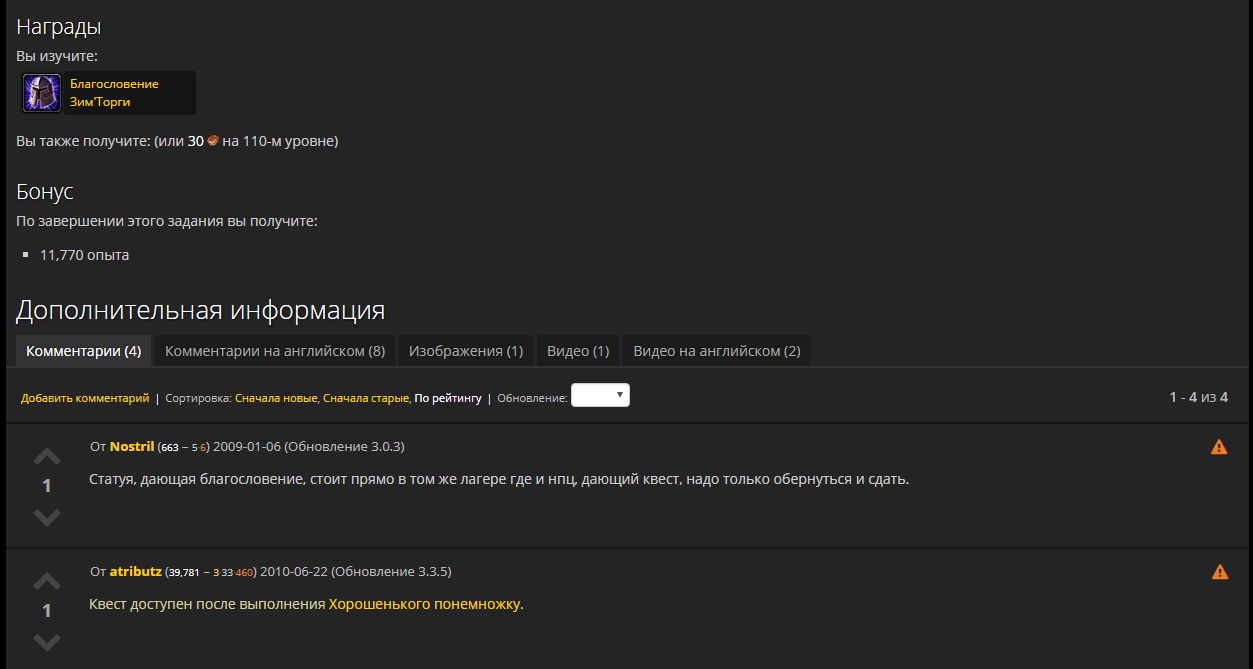Open Комментарии на английском (8) tab

(275, 351)
